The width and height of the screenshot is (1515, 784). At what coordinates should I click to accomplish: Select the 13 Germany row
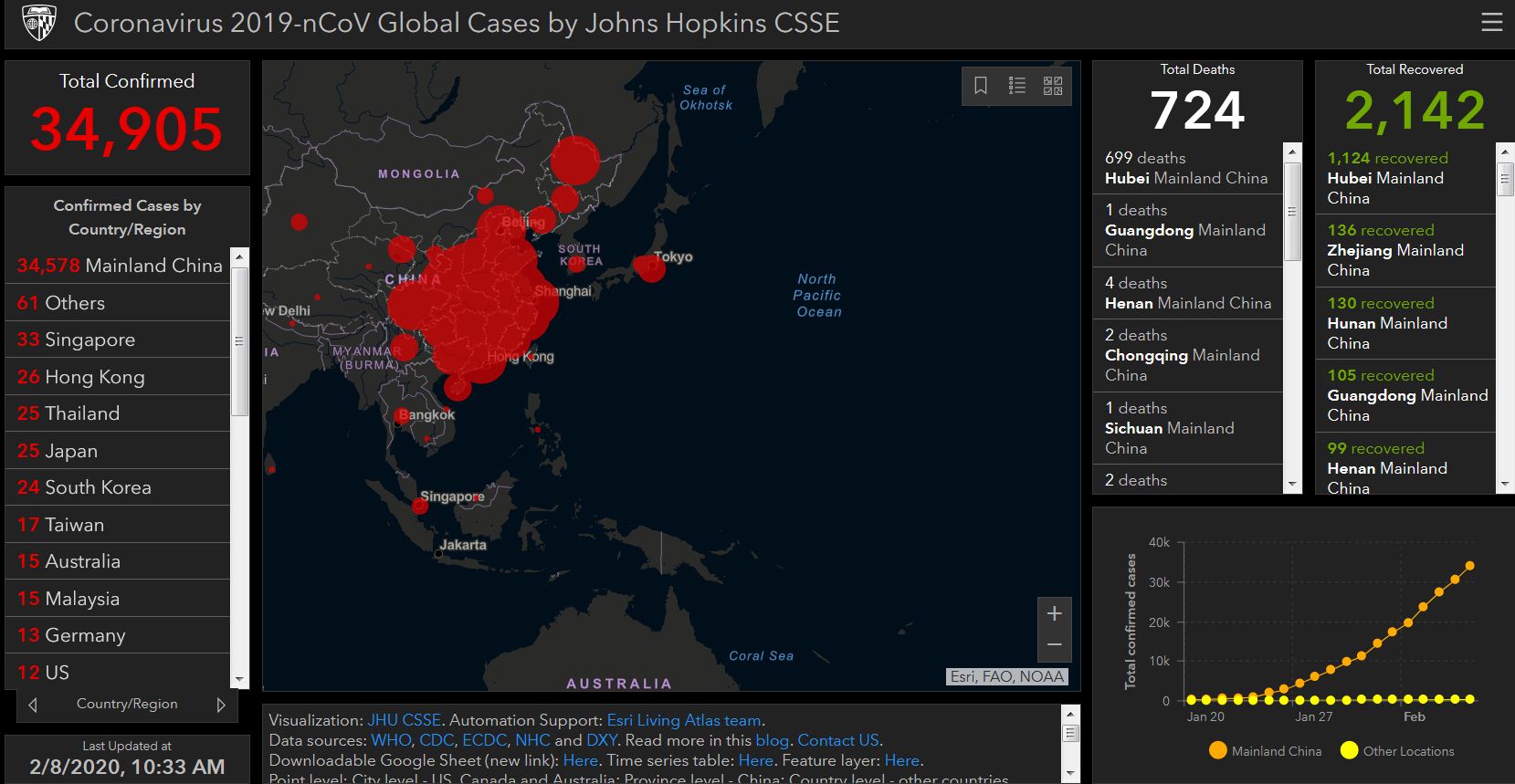pyautogui.click(x=118, y=635)
